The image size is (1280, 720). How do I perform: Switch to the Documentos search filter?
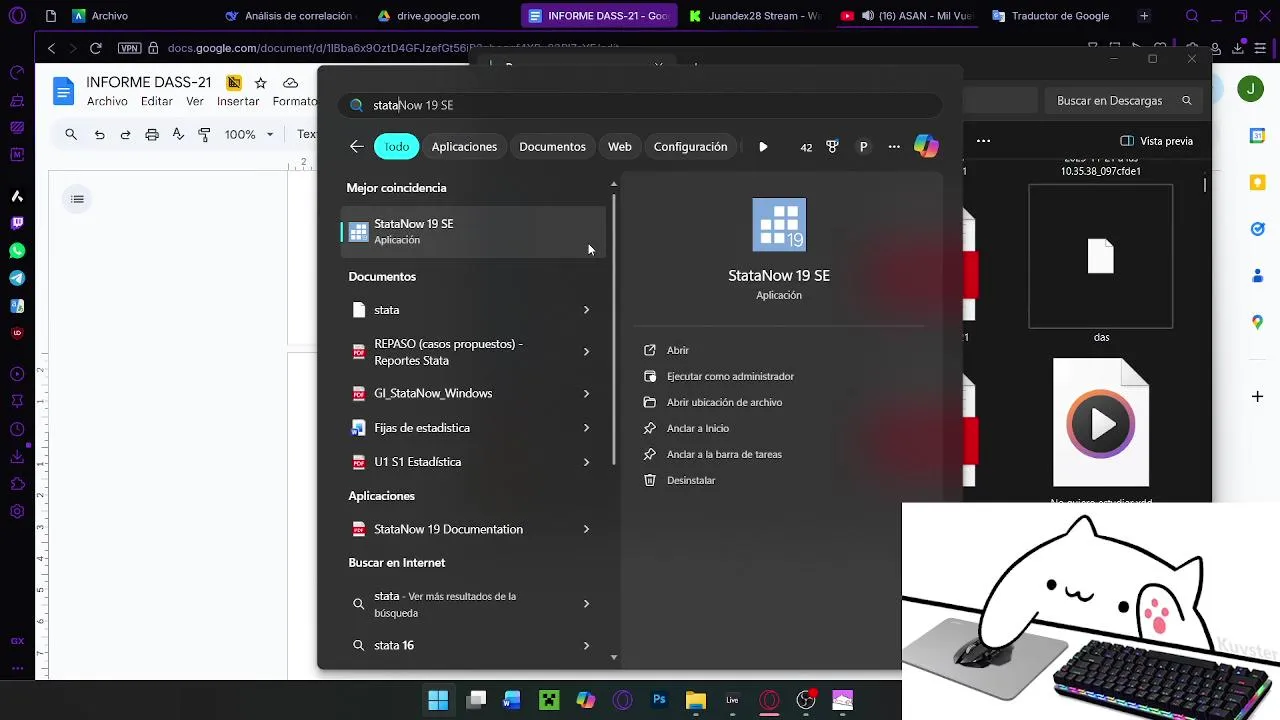pyautogui.click(x=552, y=147)
